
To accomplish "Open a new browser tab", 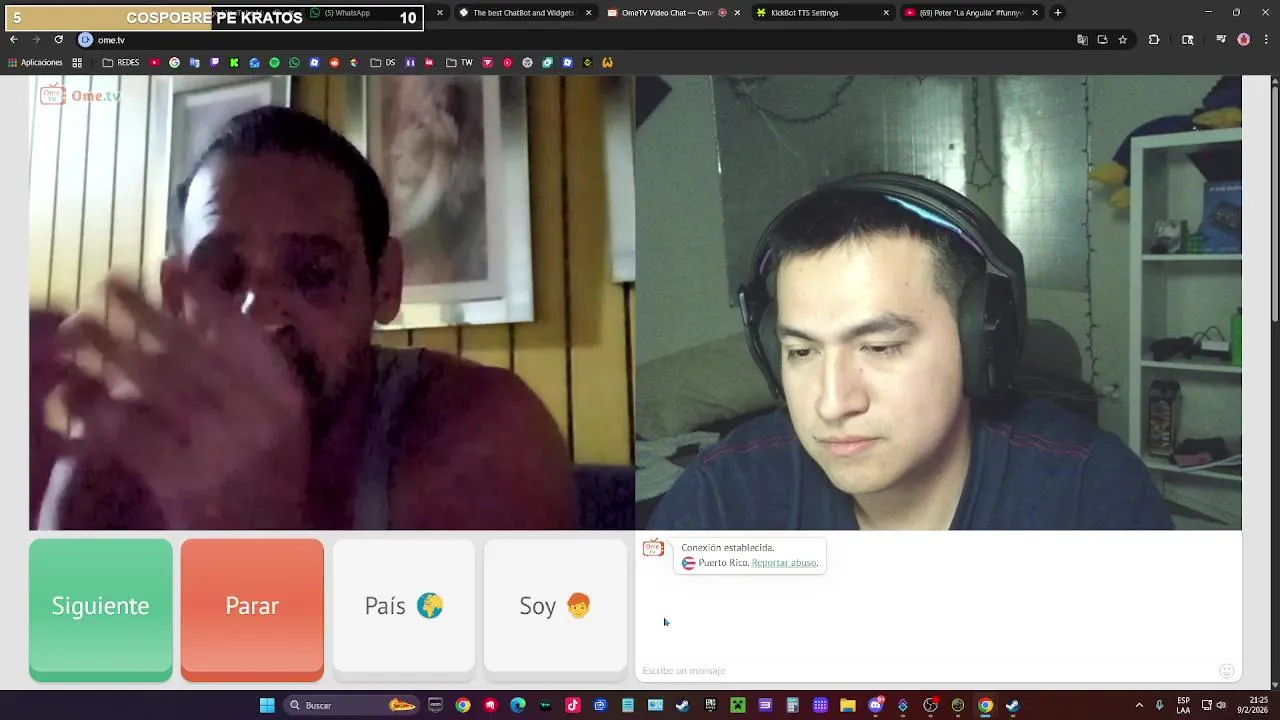I will click(1058, 13).
